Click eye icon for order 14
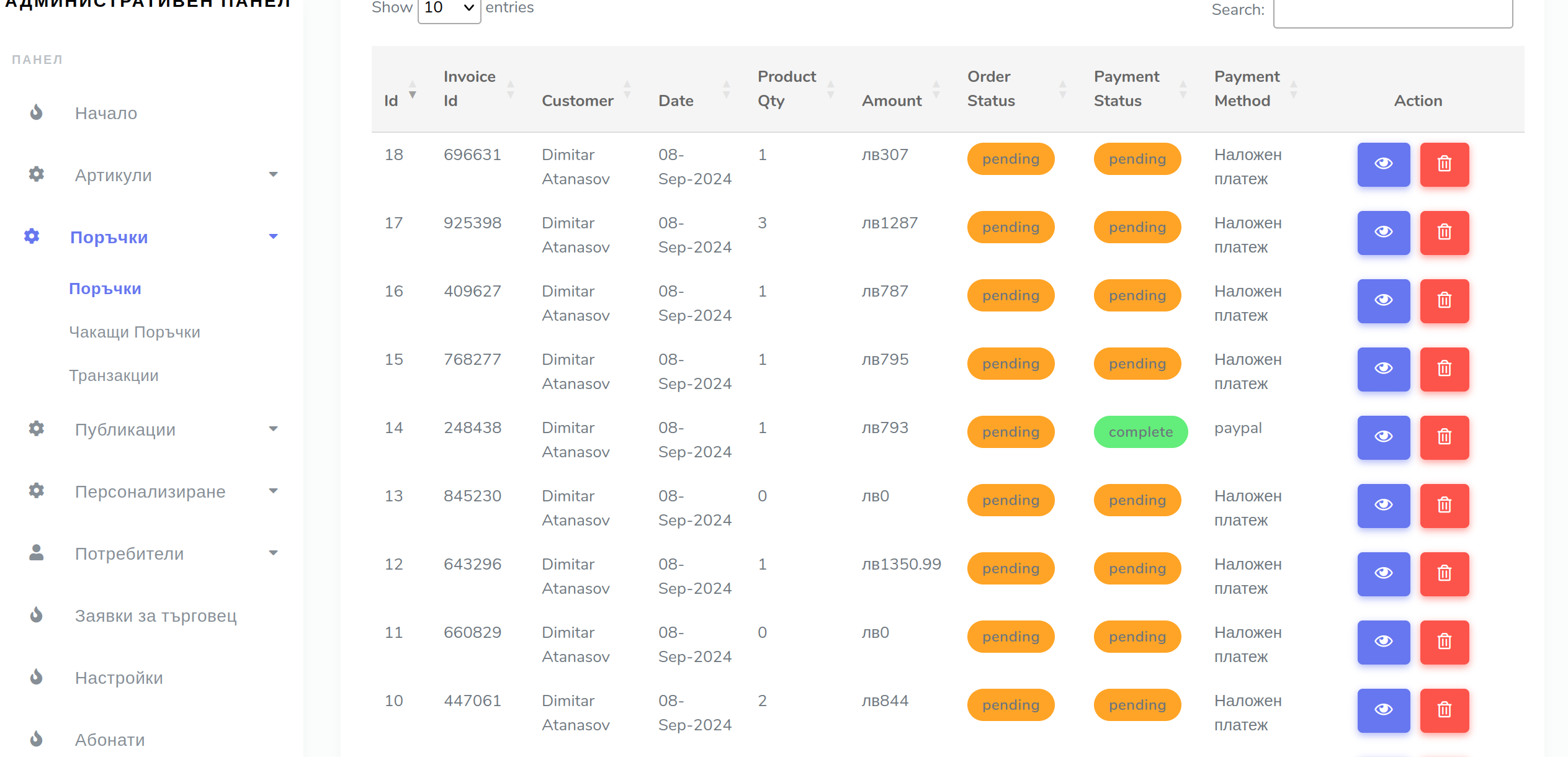The image size is (1568, 757). [1383, 437]
